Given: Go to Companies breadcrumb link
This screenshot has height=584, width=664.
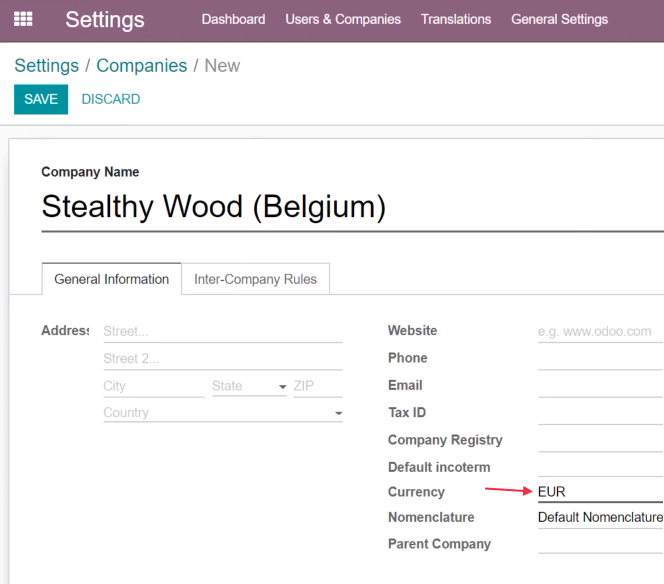Looking at the screenshot, I should [x=141, y=66].
